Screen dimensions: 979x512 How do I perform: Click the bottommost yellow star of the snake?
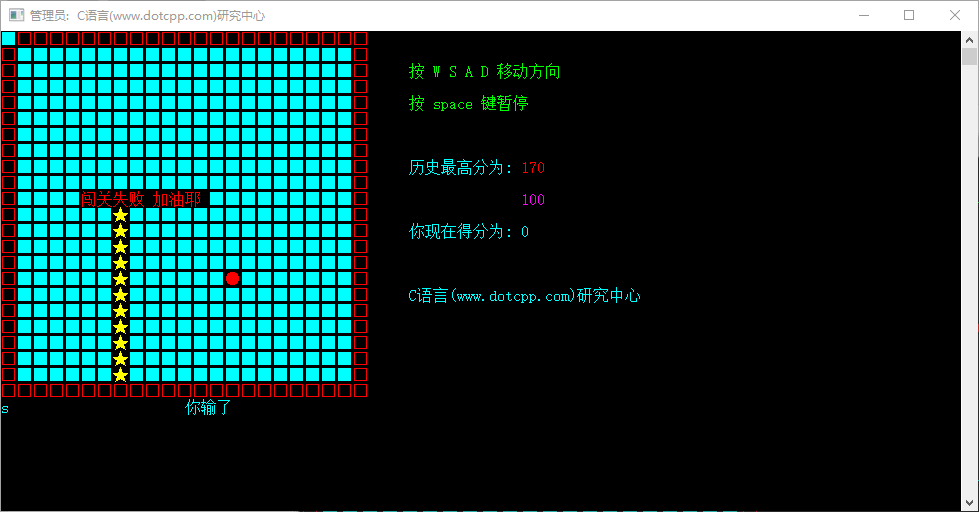121,375
